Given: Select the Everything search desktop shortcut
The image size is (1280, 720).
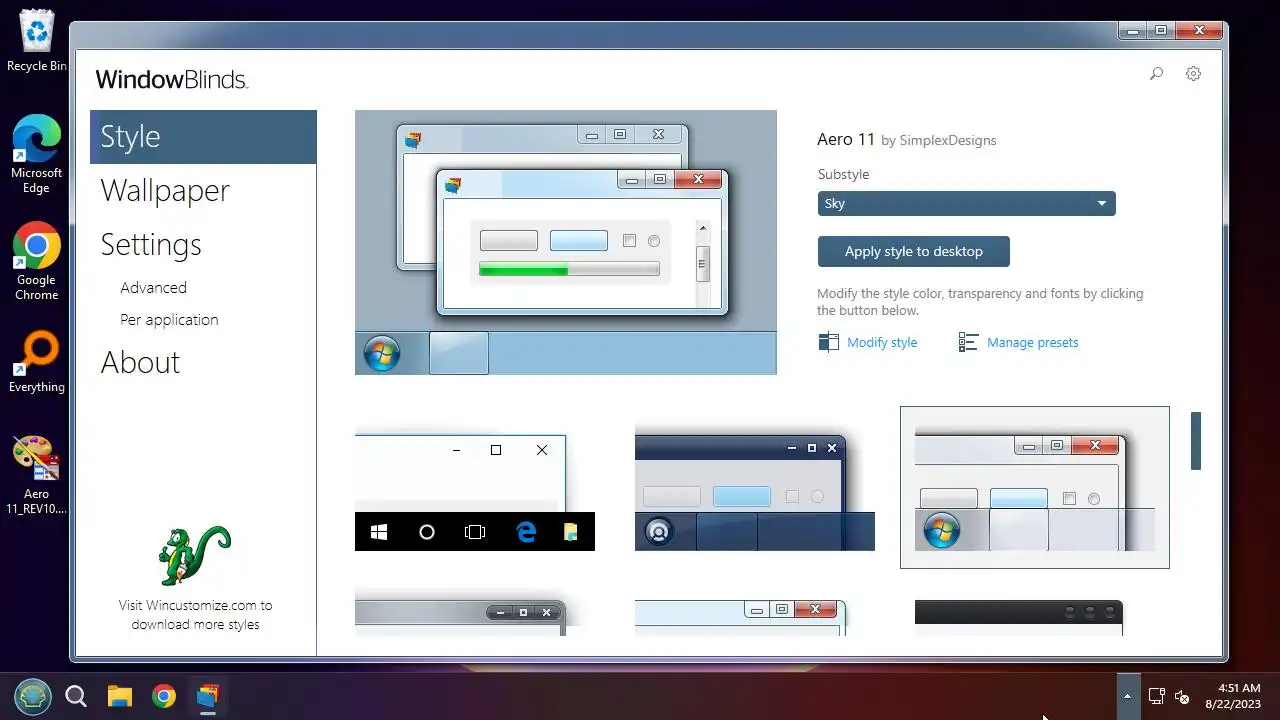Looking at the screenshot, I should click(x=37, y=362).
